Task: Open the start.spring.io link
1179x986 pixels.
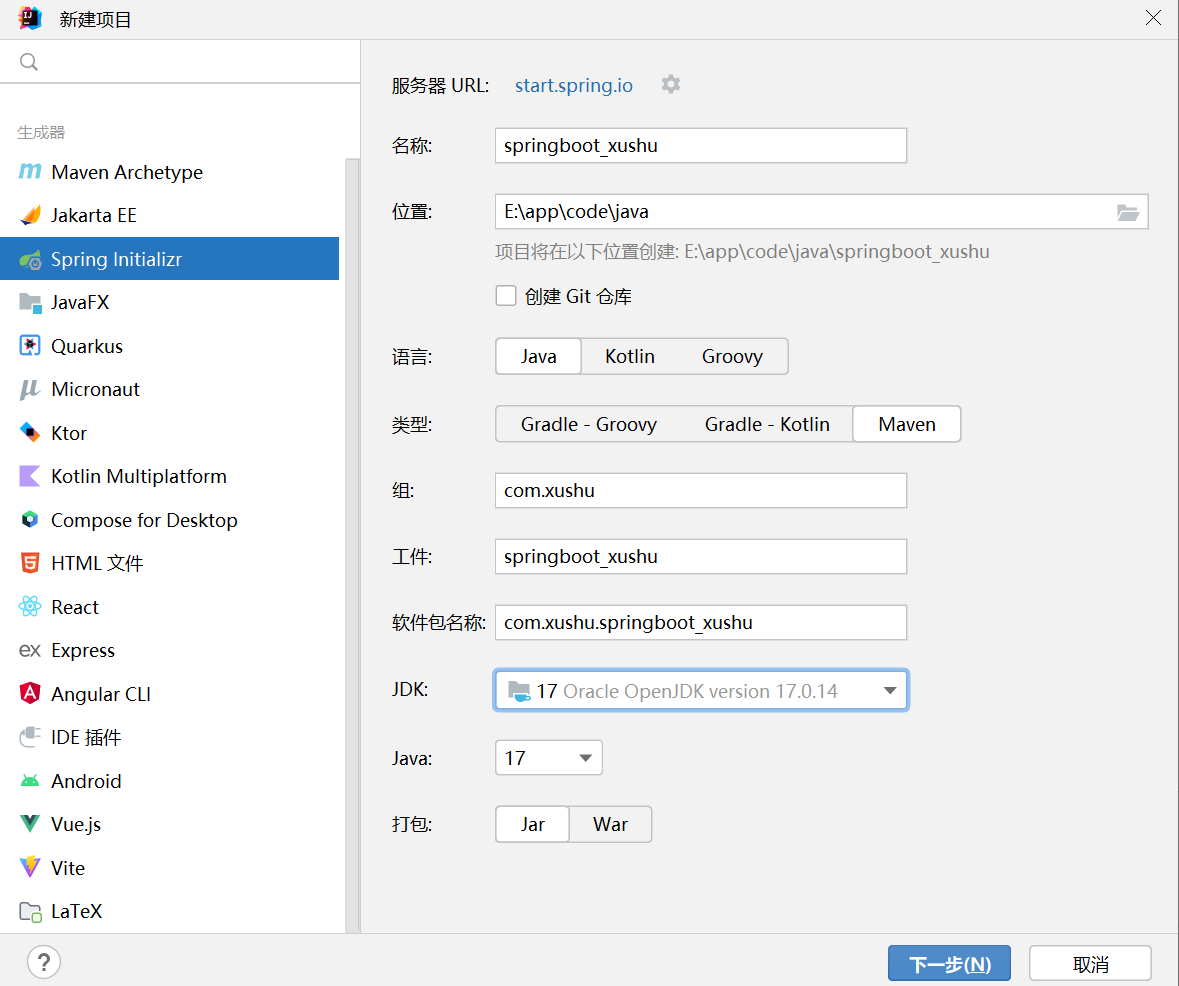Action: (x=574, y=85)
